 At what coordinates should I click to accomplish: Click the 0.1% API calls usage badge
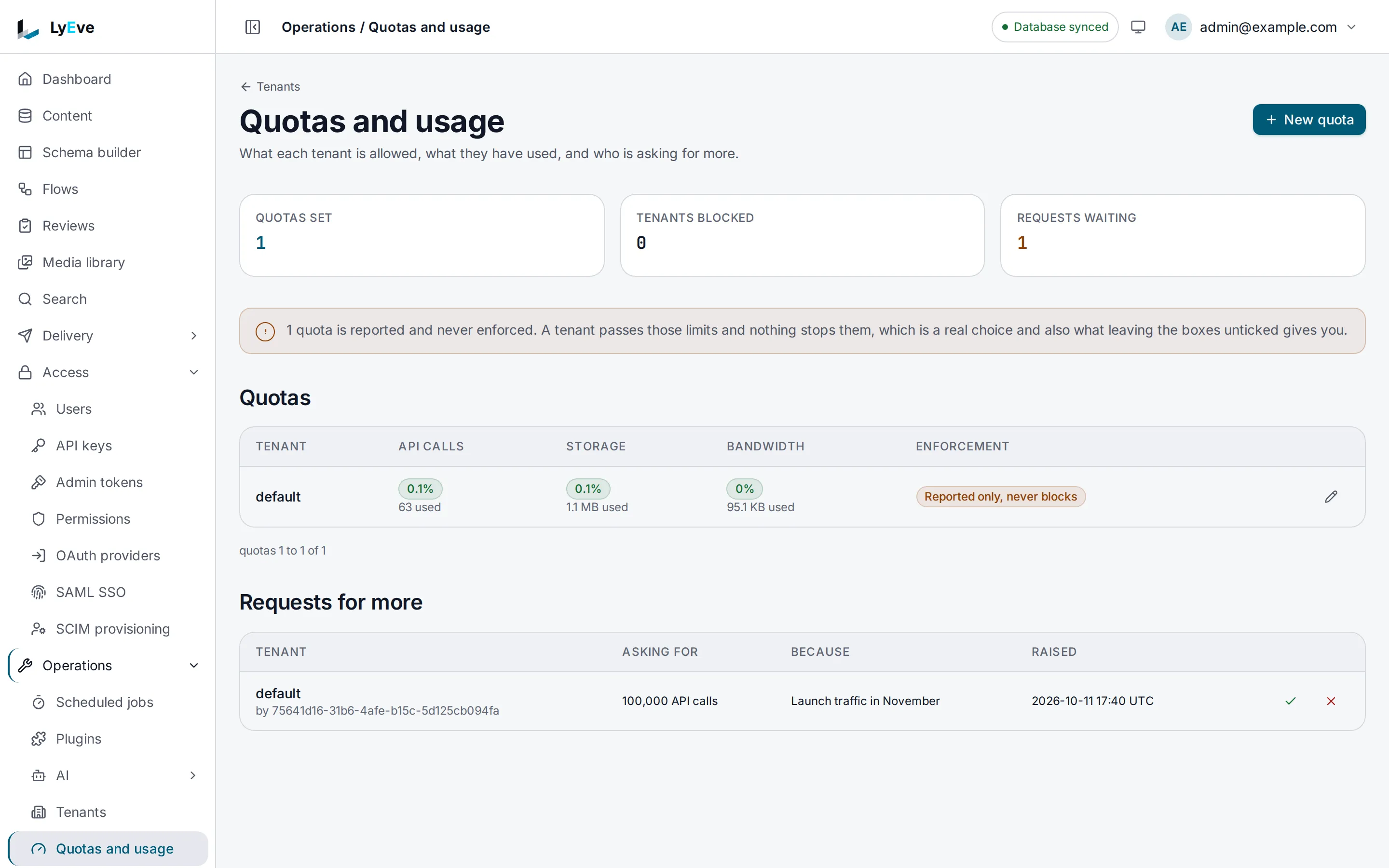tap(420, 488)
